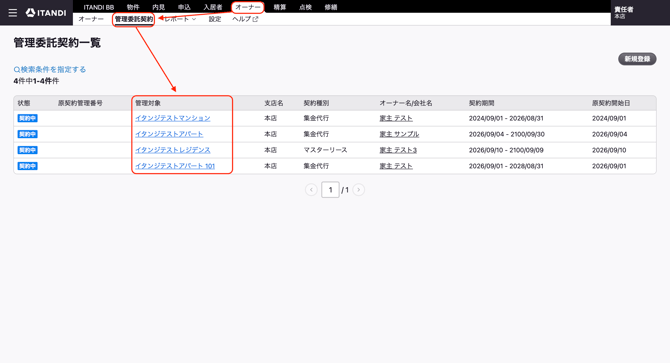Click 契約中 badge in first row
Image resolution: width=670 pixels, height=363 pixels.
coord(27,118)
